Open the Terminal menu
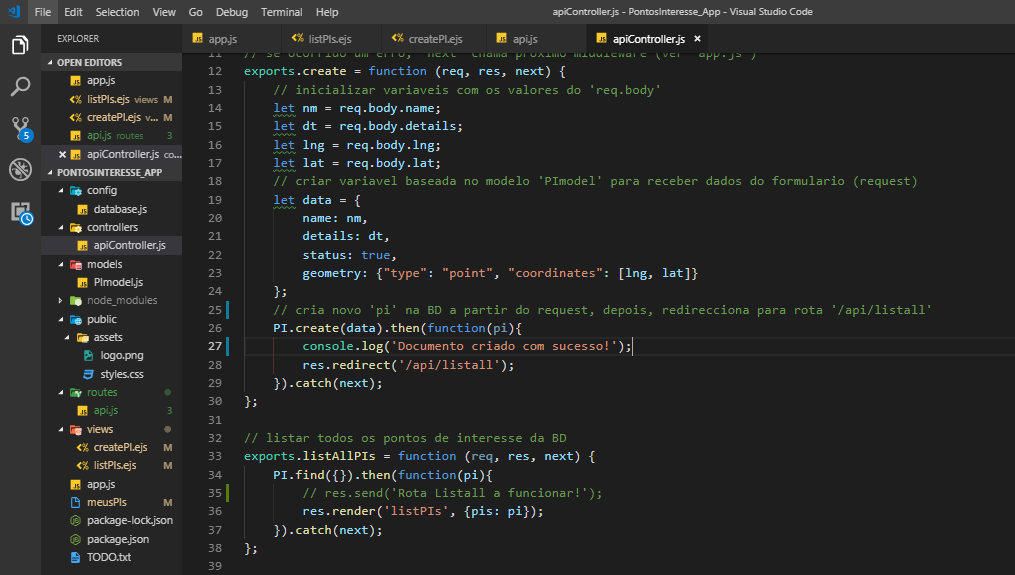This screenshot has width=1015, height=575. 281,12
